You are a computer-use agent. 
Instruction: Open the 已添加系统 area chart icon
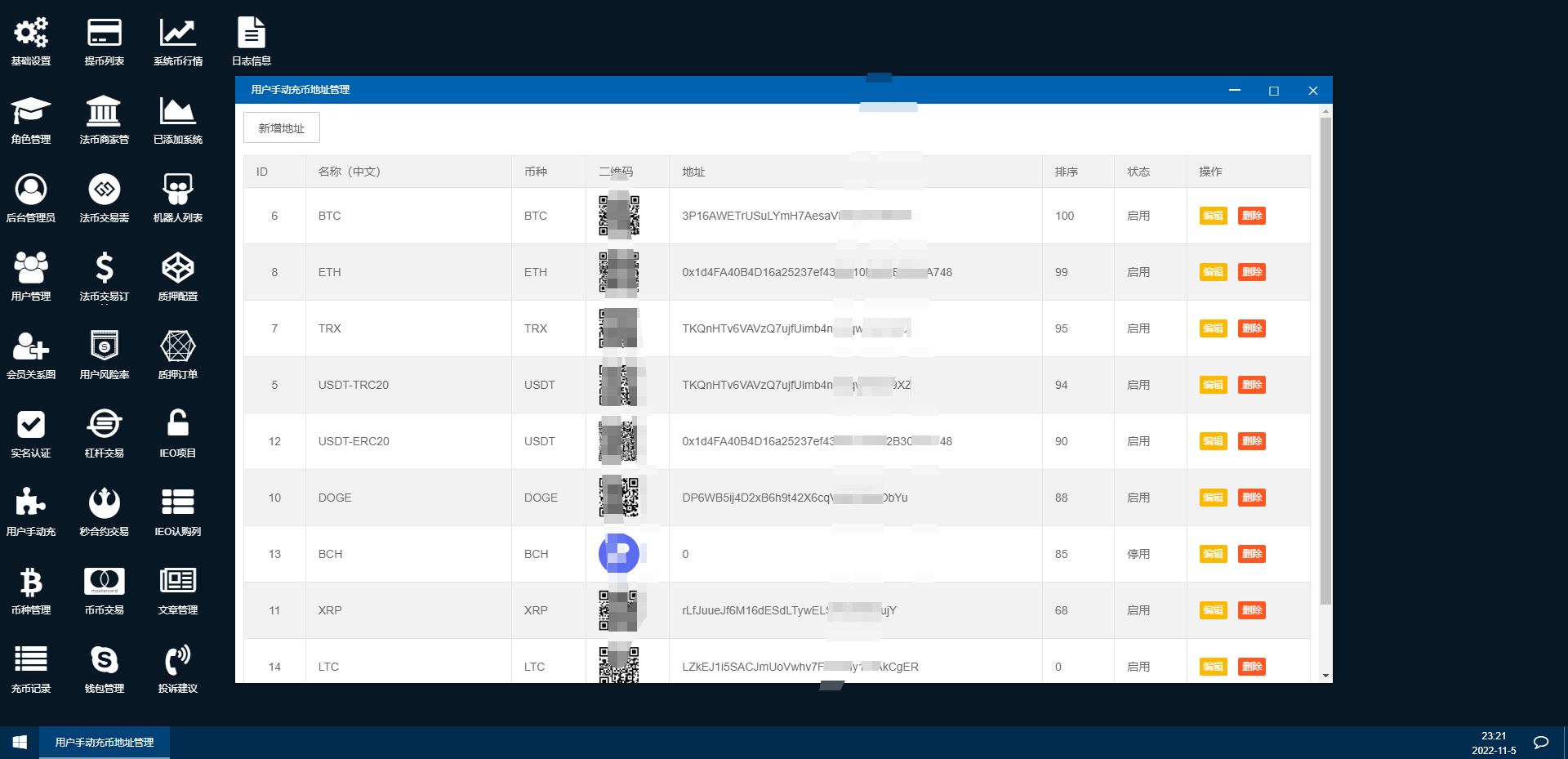pyautogui.click(x=178, y=111)
